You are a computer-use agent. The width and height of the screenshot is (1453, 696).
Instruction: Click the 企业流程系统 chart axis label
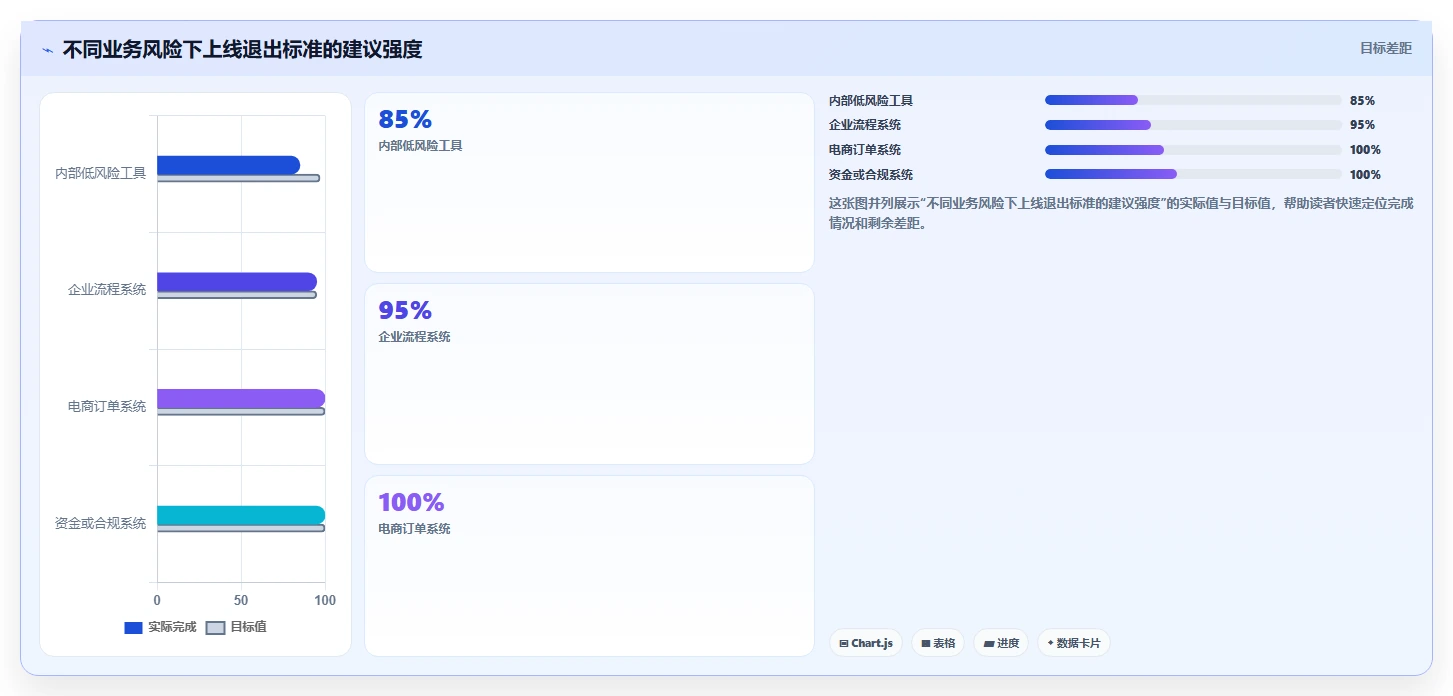[107, 290]
